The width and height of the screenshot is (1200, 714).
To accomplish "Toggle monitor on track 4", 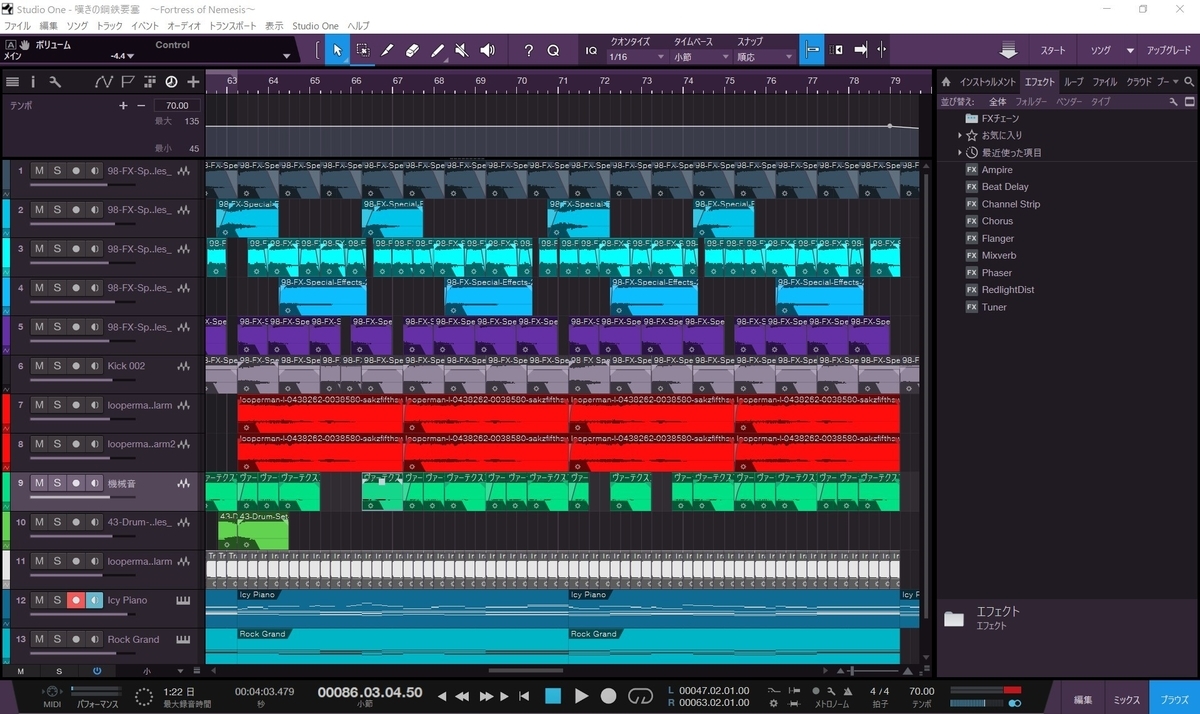I will [94, 288].
